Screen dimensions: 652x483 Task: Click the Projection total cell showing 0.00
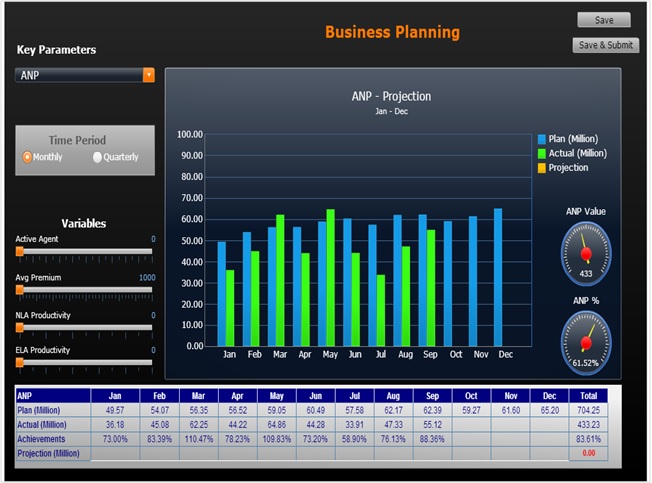[589, 453]
